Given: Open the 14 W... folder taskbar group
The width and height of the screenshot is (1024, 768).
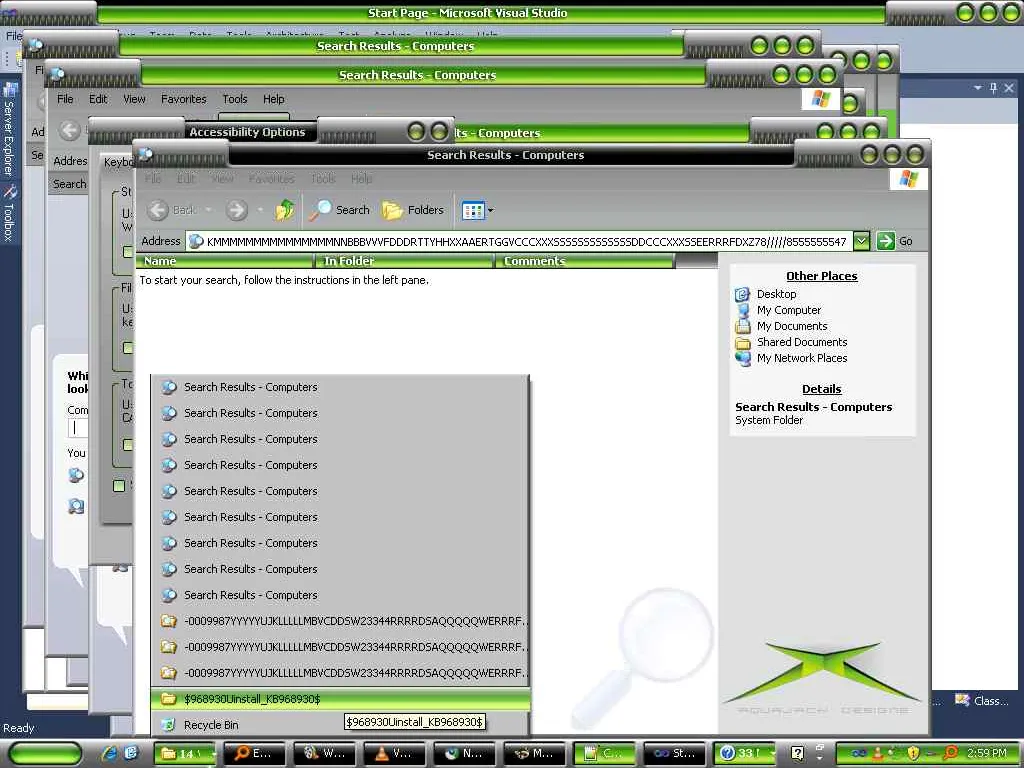Looking at the screenshot, I should [187, 754].
